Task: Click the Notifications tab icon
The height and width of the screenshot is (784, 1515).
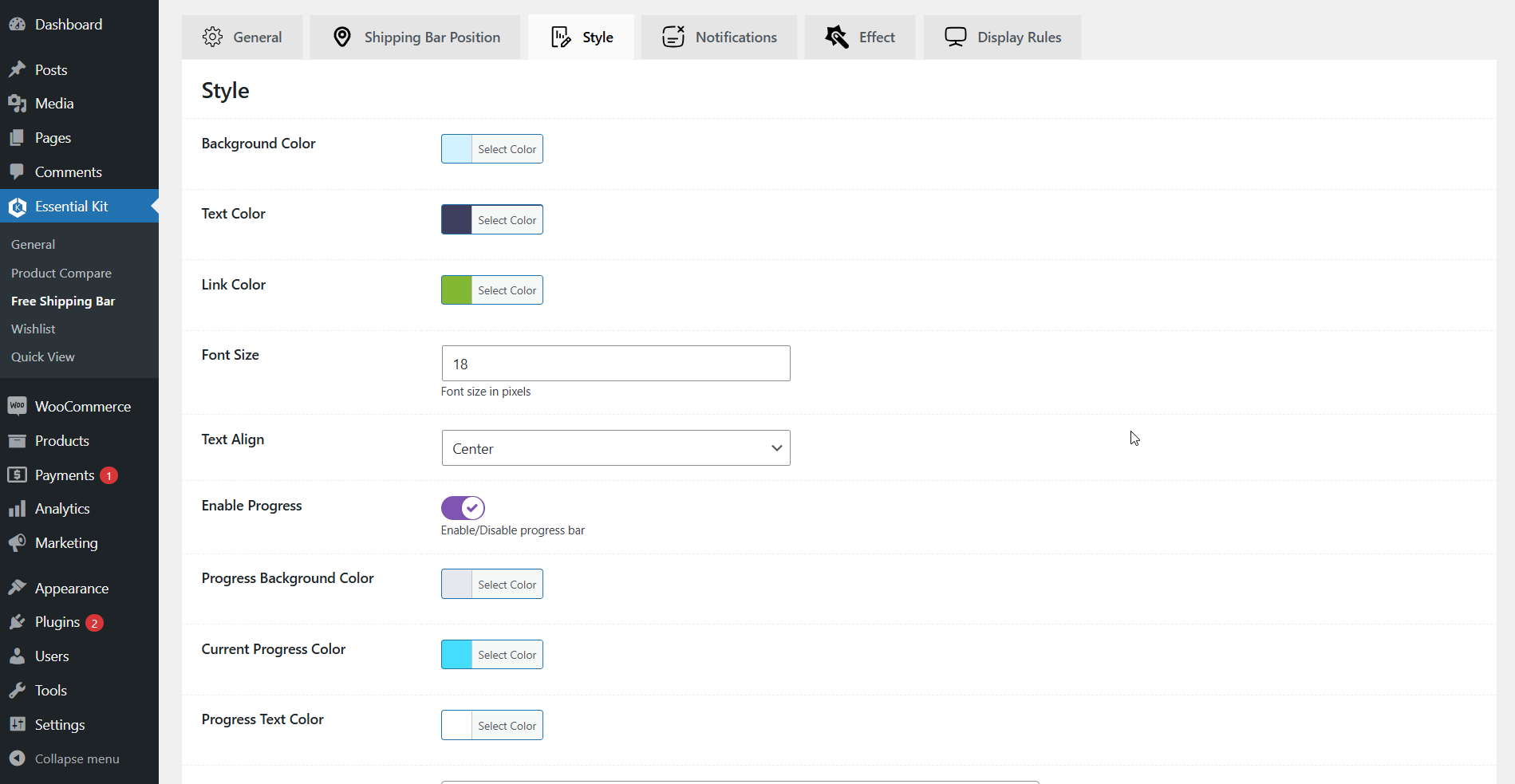Action: [673, 37]
